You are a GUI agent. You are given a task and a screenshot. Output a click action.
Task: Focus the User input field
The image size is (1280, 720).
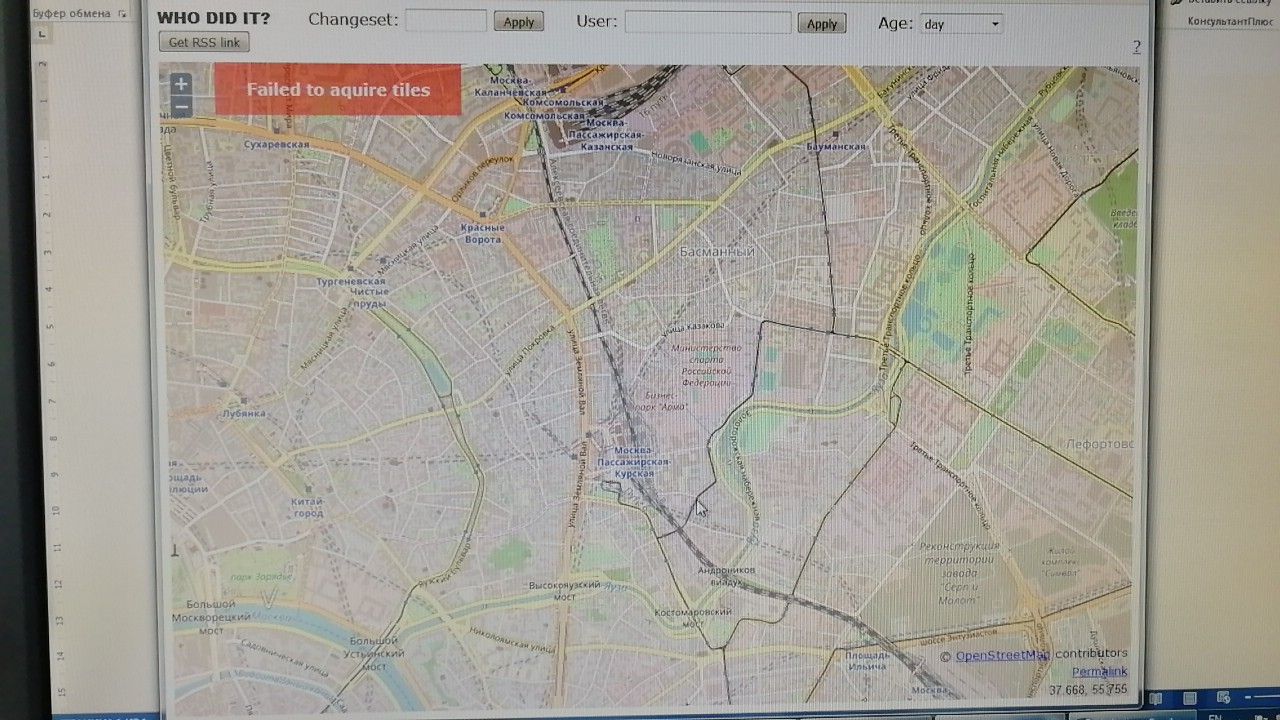click(708, 22)
